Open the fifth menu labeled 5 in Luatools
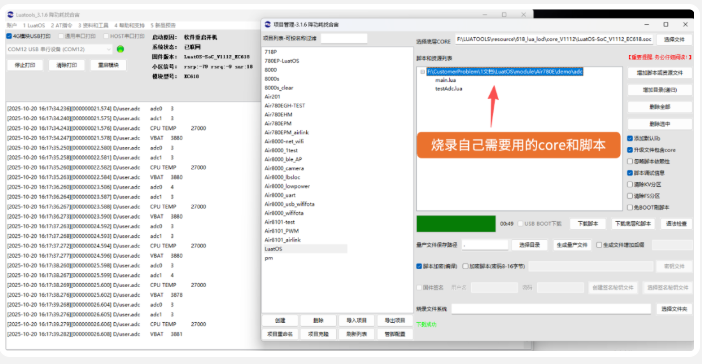 coord(163,26)
